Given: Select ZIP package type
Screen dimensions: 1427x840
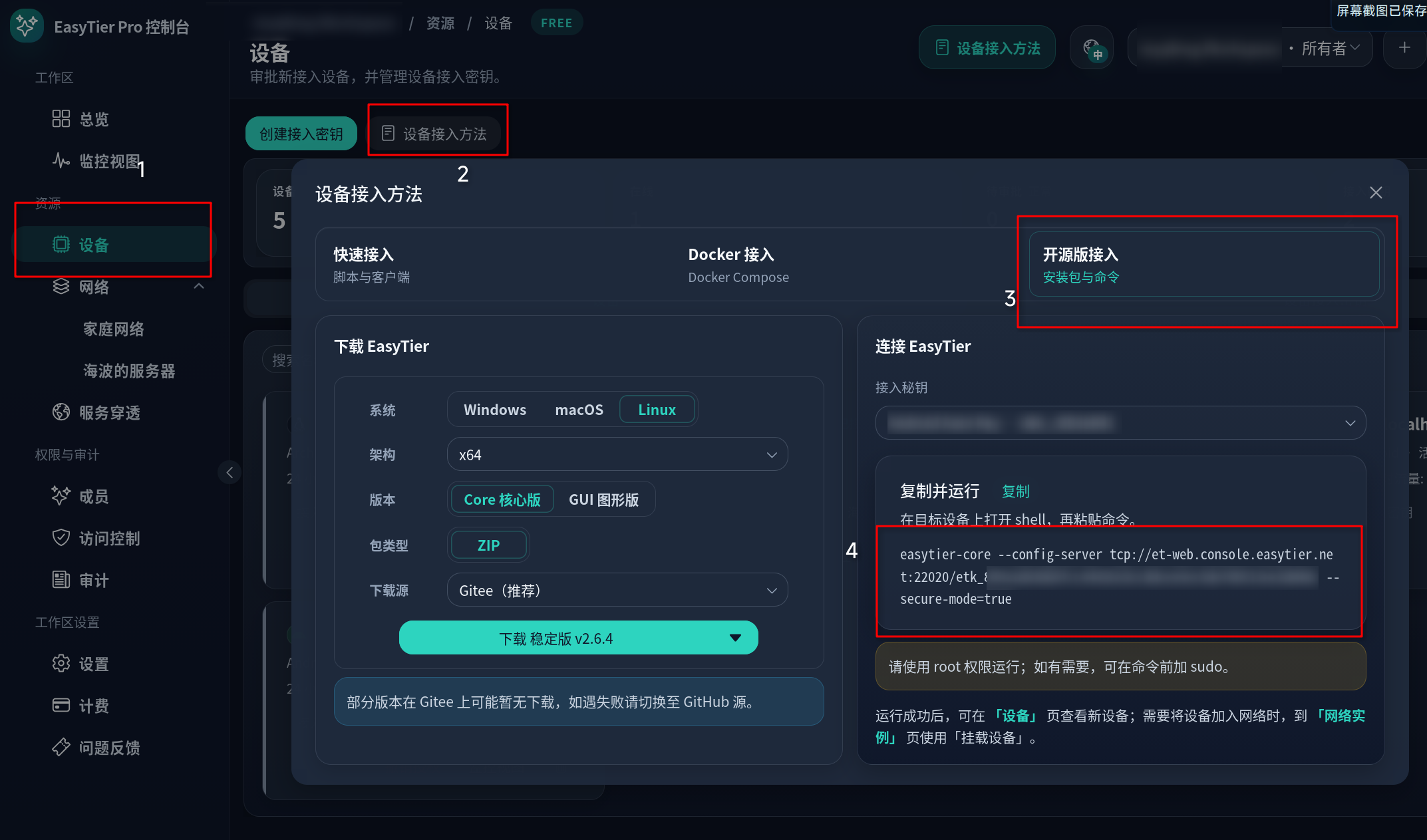Looking at the screenshot, I should (x=488, y=545).
